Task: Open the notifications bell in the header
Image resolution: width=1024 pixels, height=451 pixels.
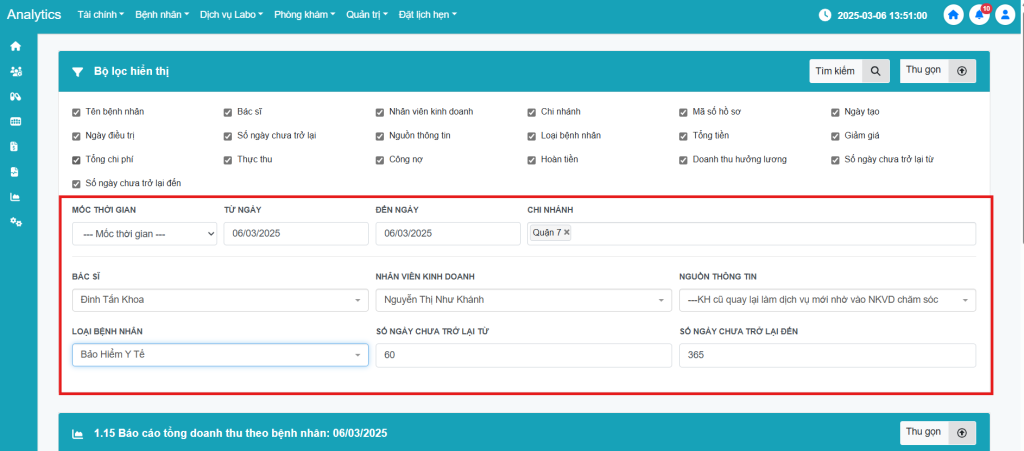Action: pos(979,15)
